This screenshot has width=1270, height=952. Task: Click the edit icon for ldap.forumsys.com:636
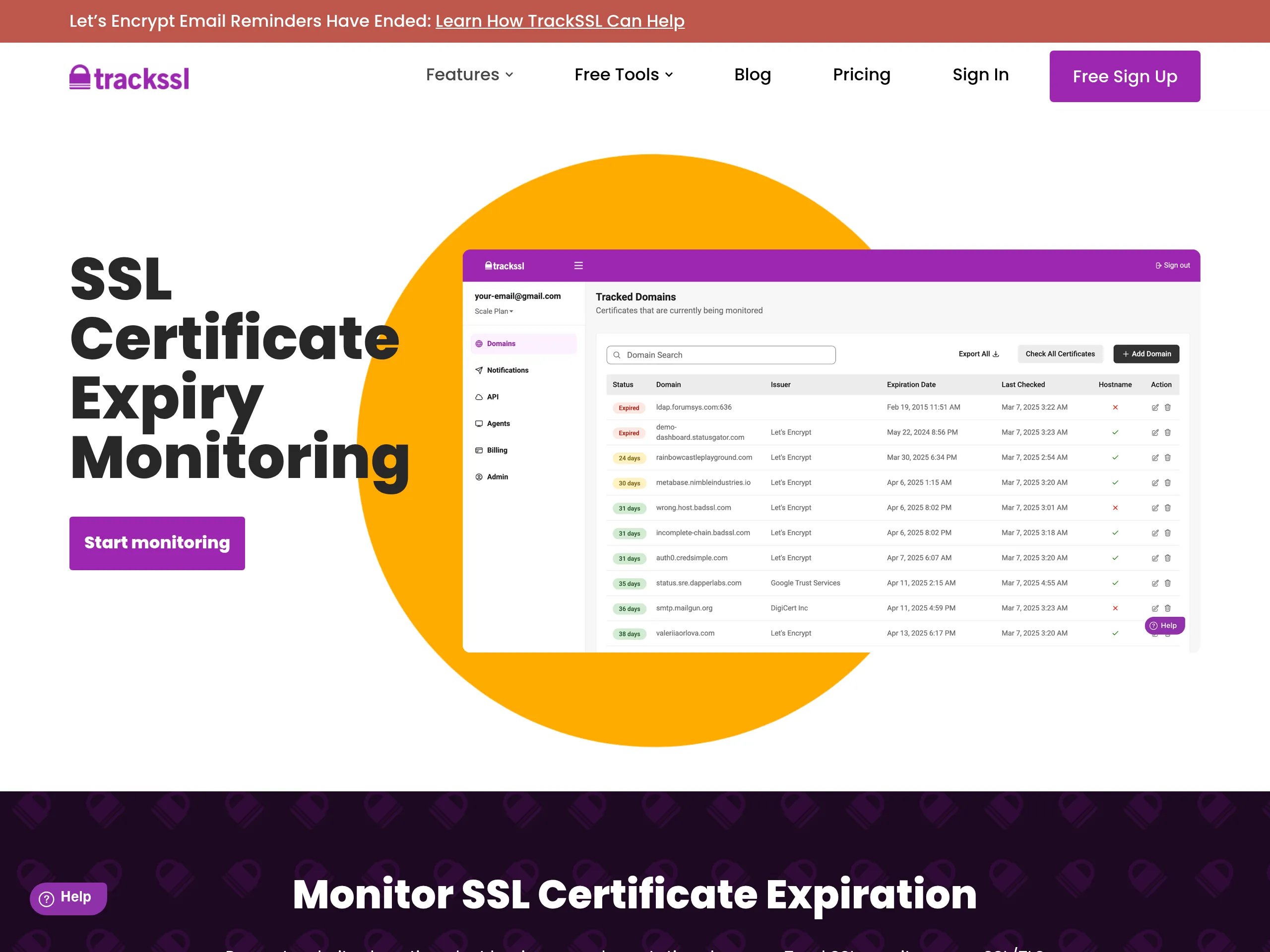[1154, 408]
